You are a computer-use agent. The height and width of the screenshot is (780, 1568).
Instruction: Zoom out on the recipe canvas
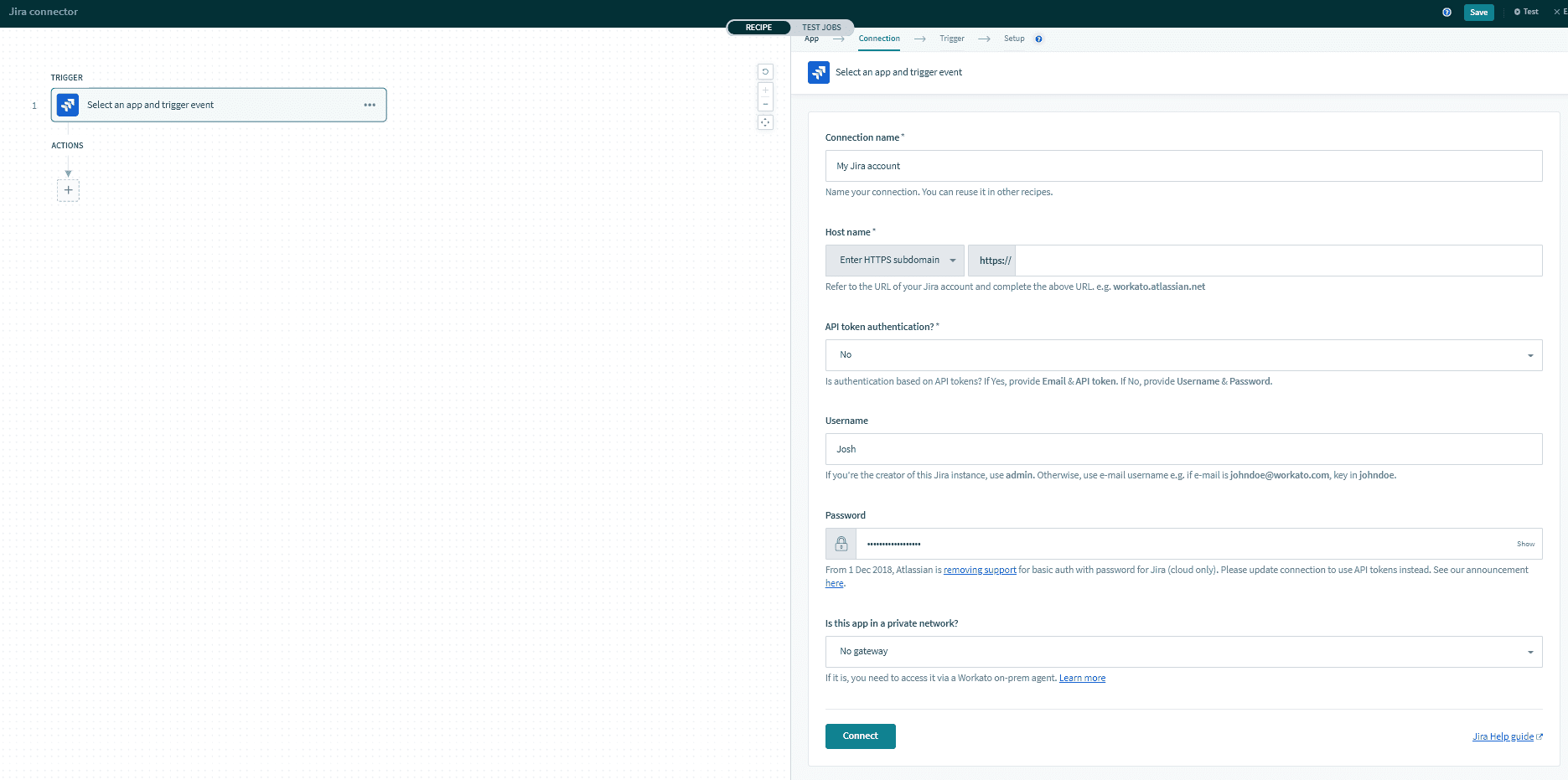pos(765,105)
